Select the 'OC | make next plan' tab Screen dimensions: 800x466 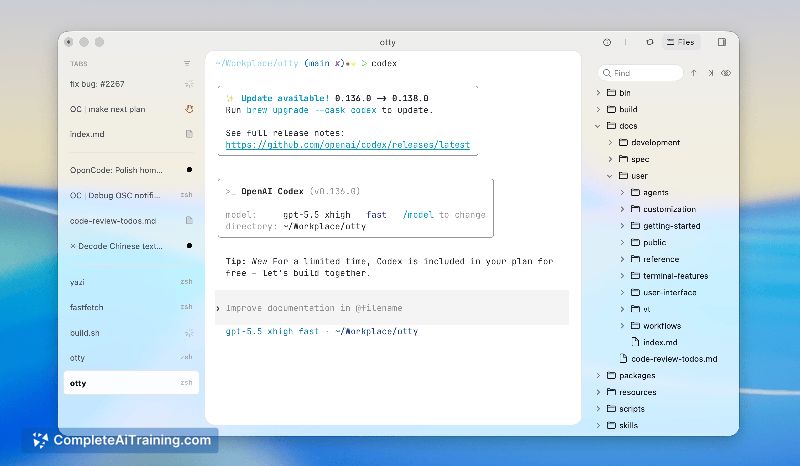click(x=131, y=109)
